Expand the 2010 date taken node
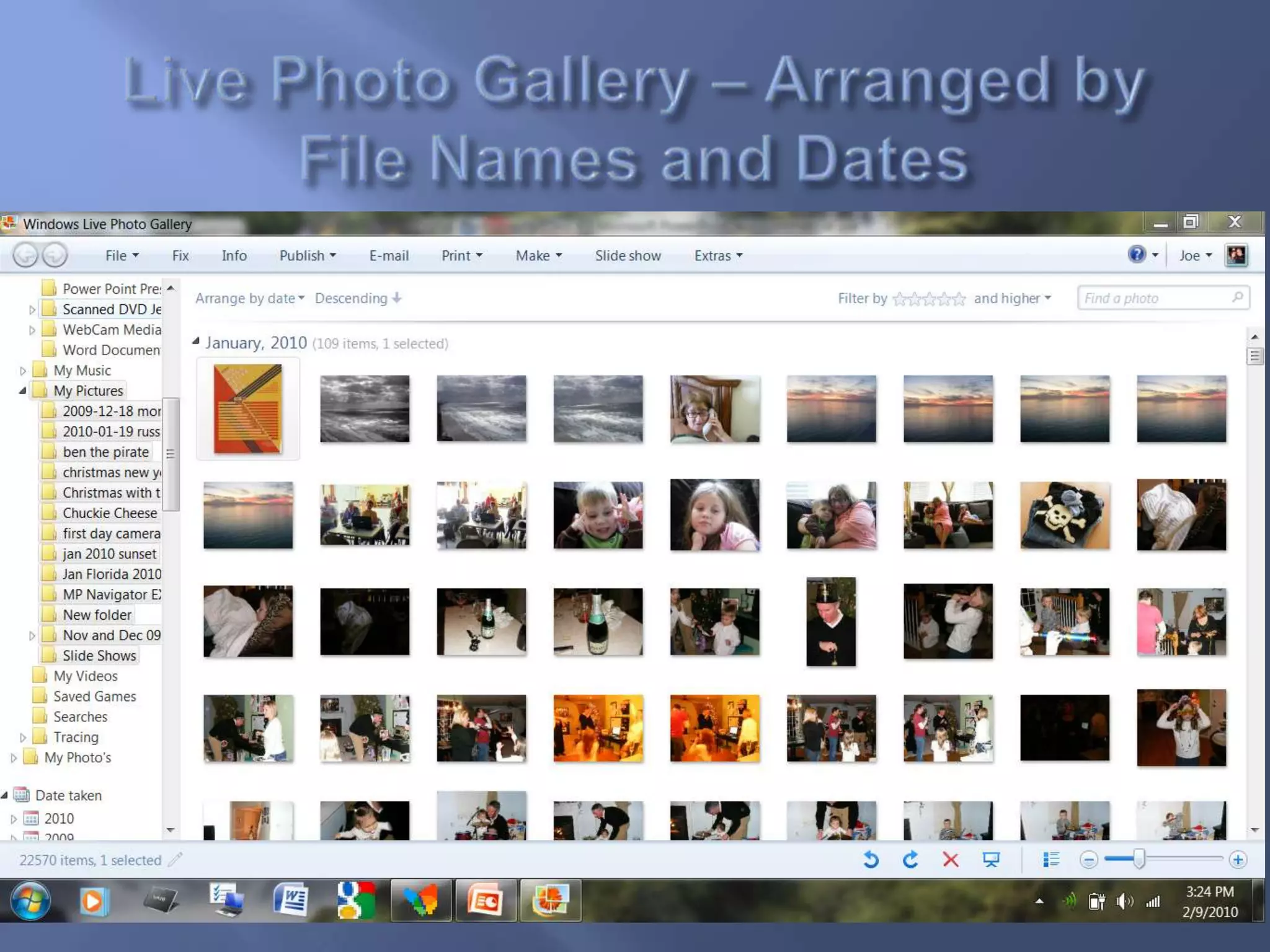The width and height of the screenshot is (1270, 952). [x=14, y=819]
